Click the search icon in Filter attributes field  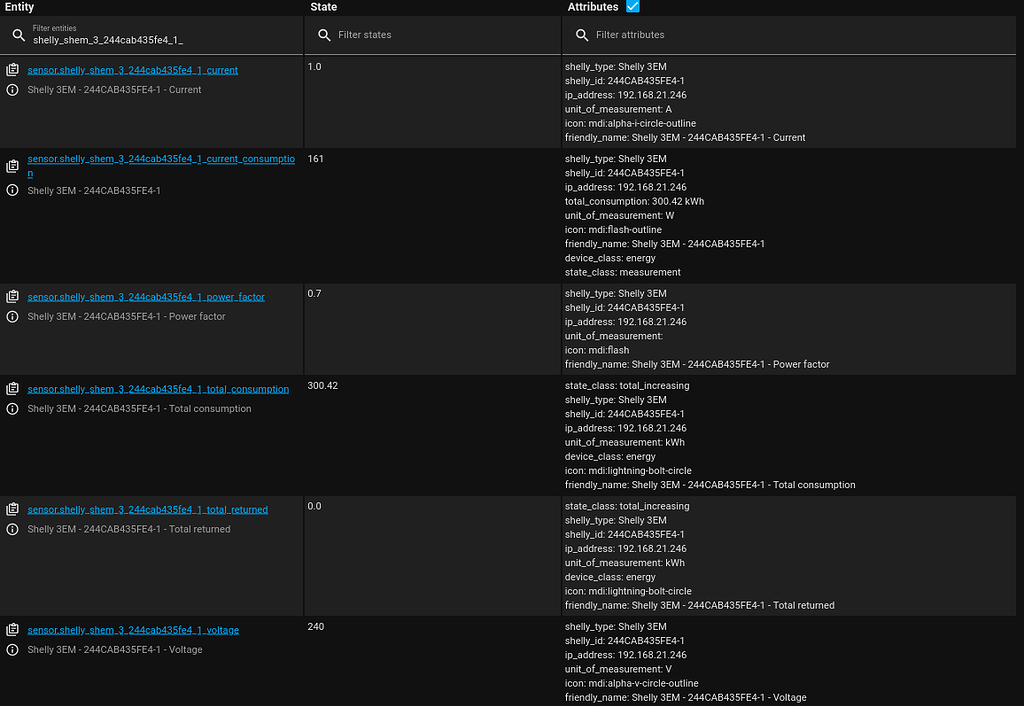582,34
